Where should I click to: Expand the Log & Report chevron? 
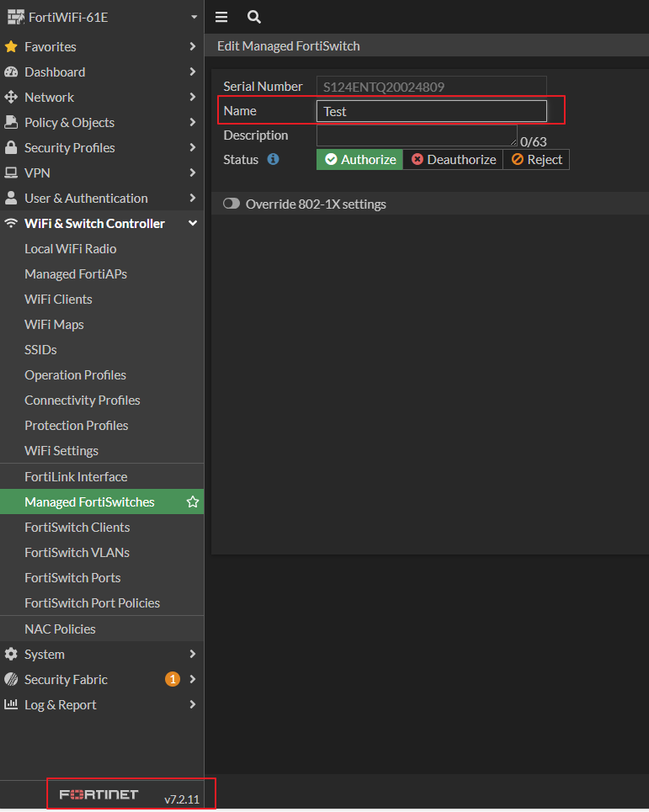193,704
